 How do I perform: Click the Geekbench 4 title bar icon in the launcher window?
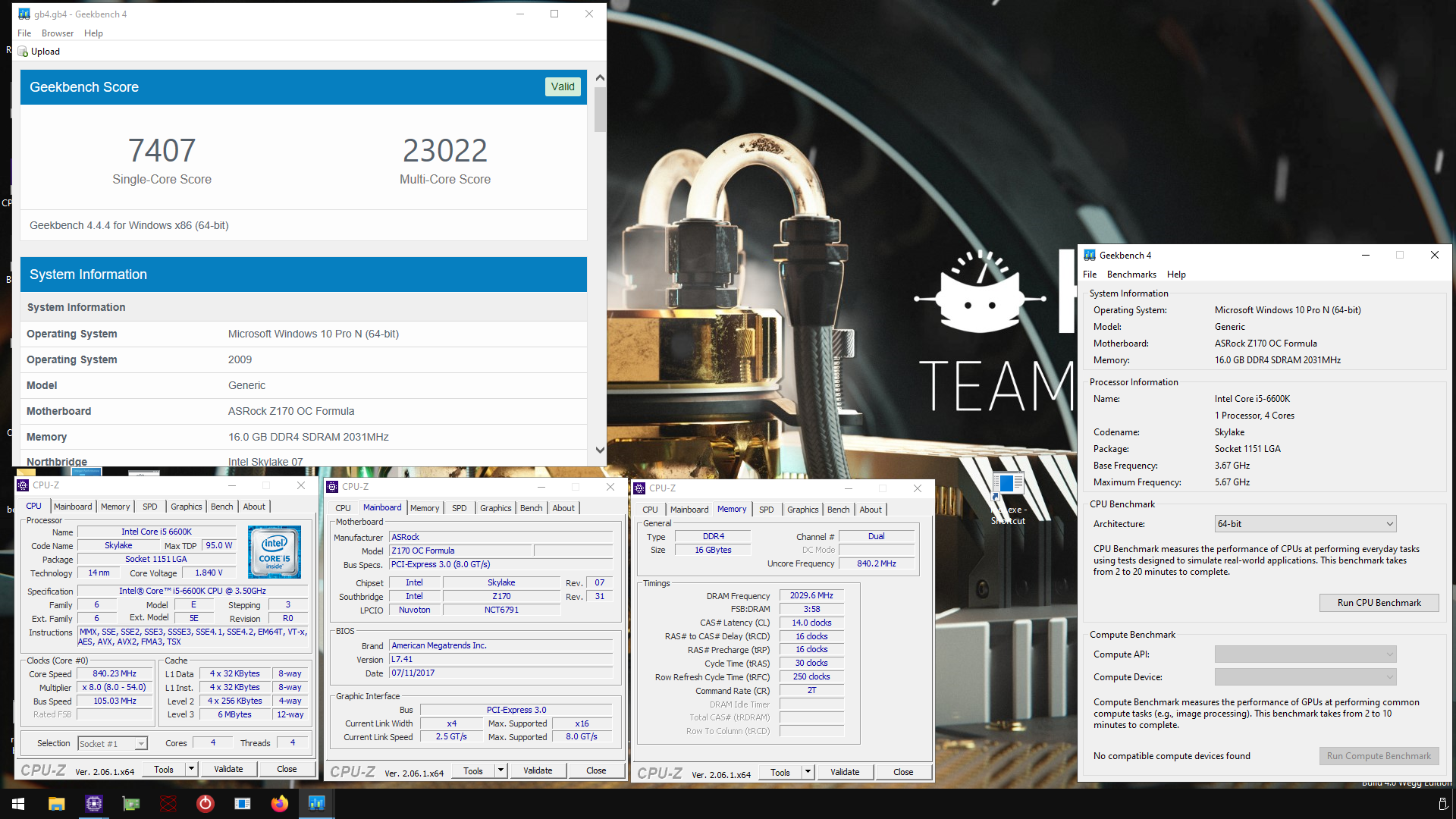pos(1090,256)
